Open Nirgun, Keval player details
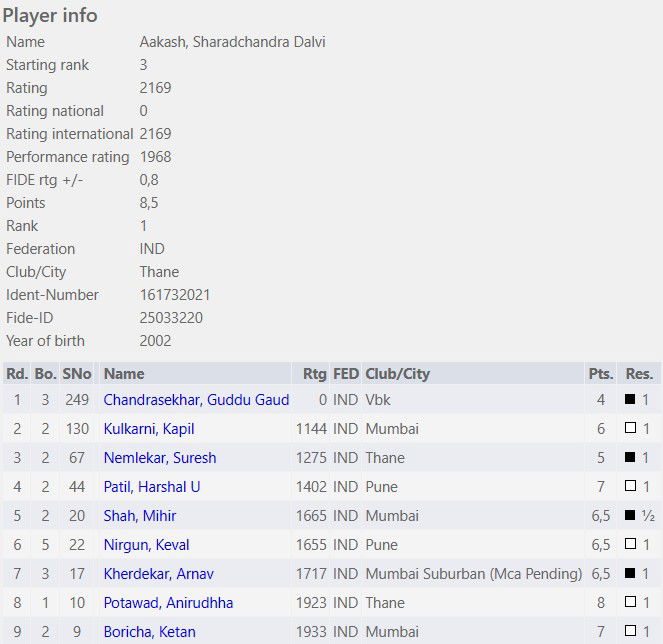 coord(146,545)
